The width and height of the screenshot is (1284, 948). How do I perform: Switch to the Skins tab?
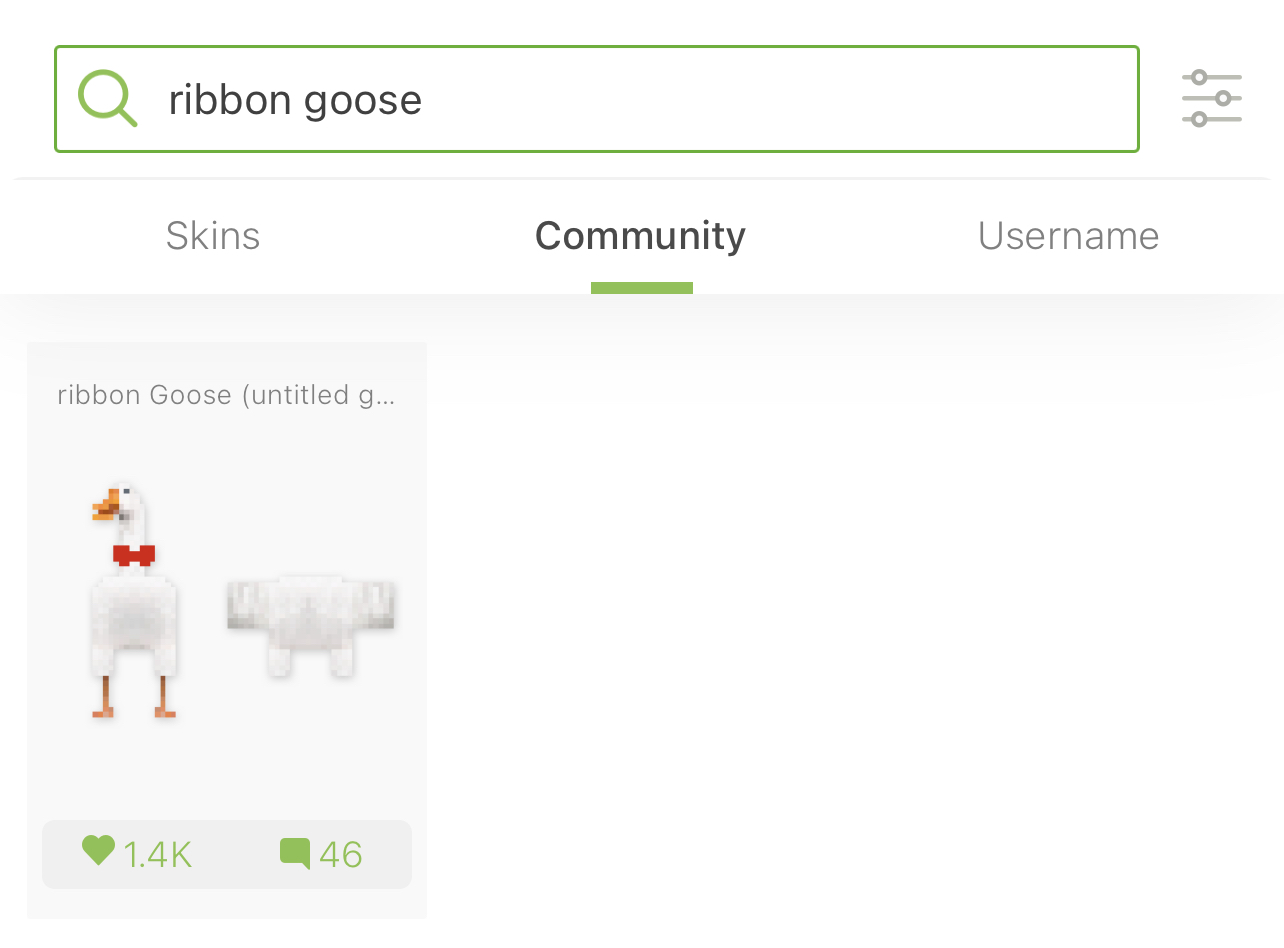[213, 236]
